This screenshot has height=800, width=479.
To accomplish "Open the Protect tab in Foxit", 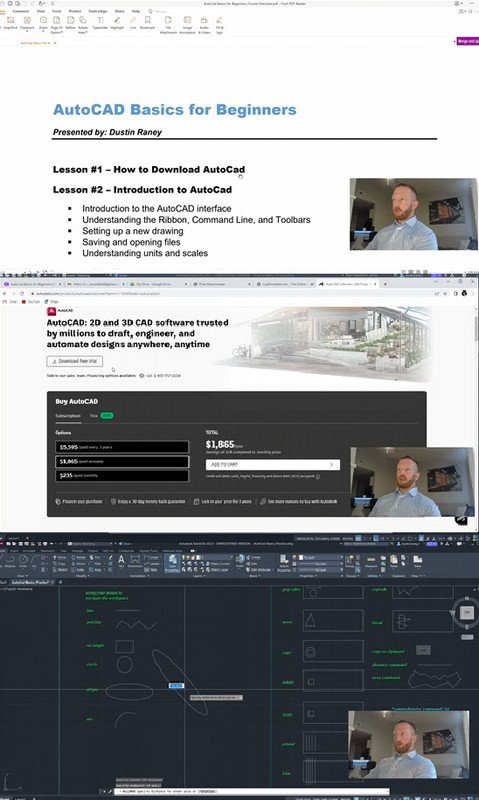I will [x=75, y=11].
